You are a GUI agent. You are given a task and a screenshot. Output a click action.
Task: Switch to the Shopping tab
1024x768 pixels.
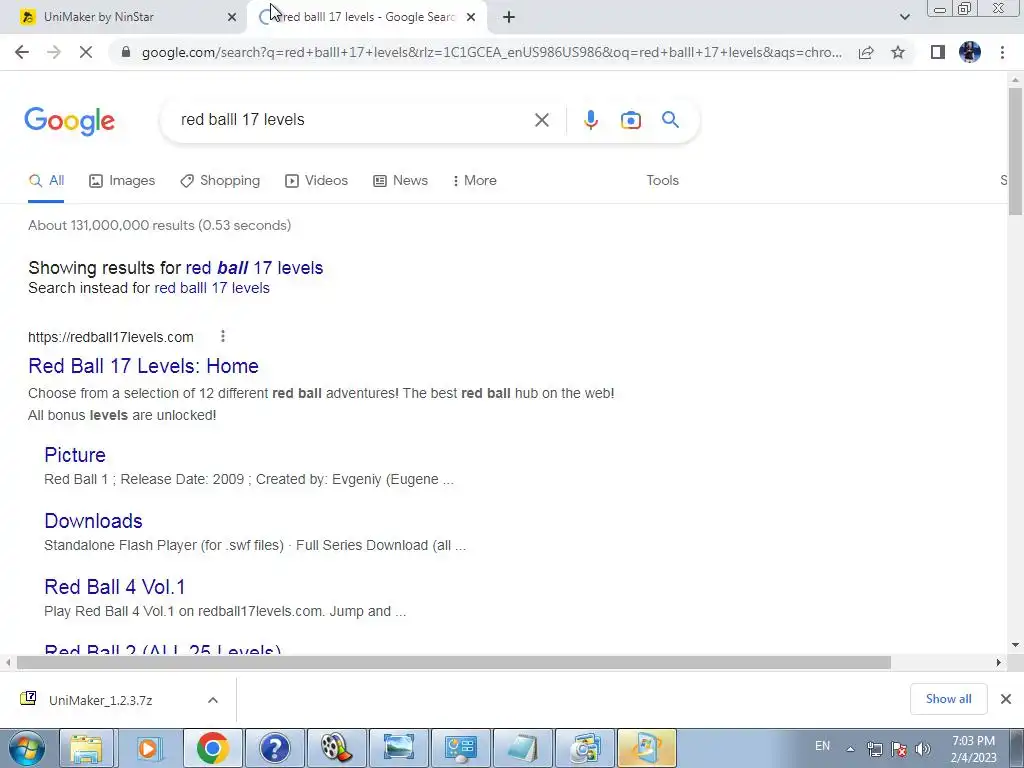pyautogui.click(x=220, y=181)
